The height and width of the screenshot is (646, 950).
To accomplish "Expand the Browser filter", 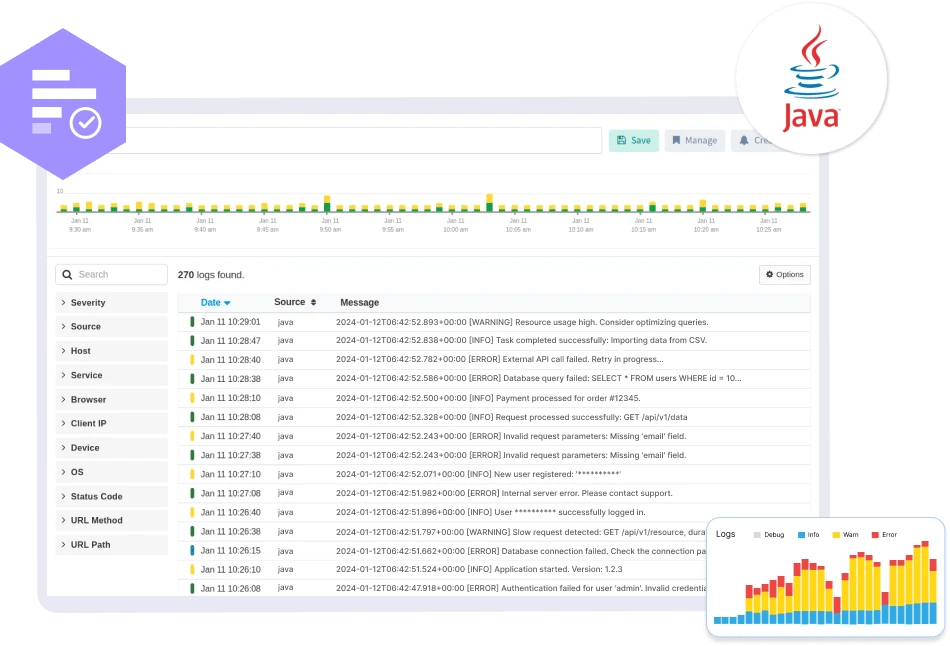I will pyautogui.click(x=111, y=399).
